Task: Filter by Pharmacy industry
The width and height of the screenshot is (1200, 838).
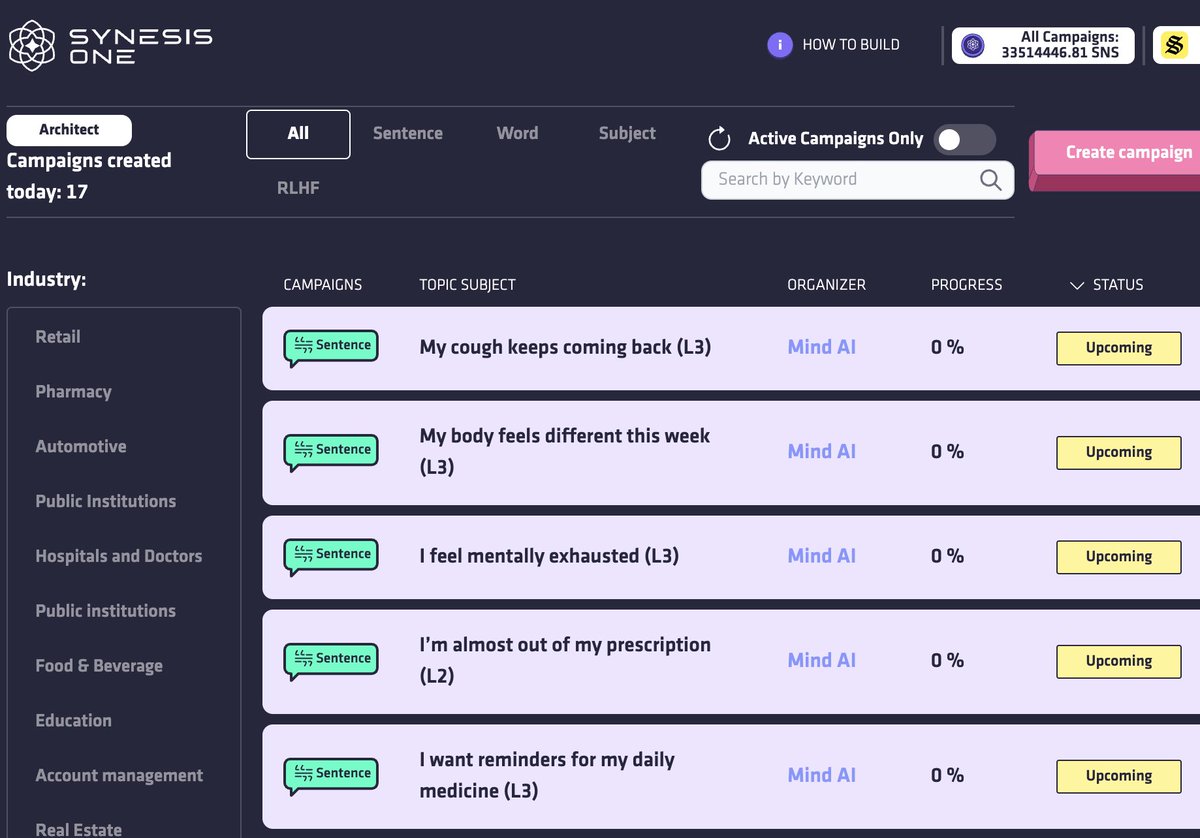Action: [73, 392]
